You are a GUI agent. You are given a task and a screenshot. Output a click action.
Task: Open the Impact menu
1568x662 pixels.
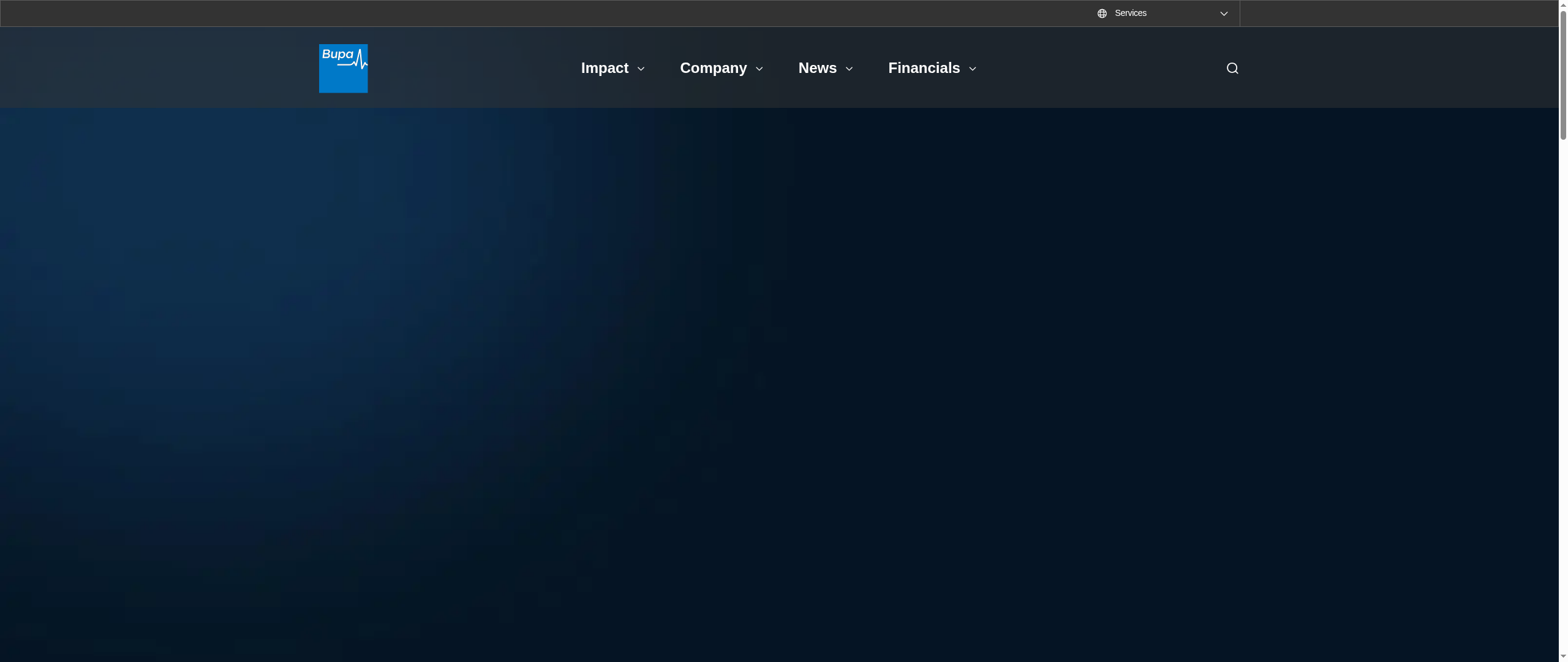click(605, 68)
